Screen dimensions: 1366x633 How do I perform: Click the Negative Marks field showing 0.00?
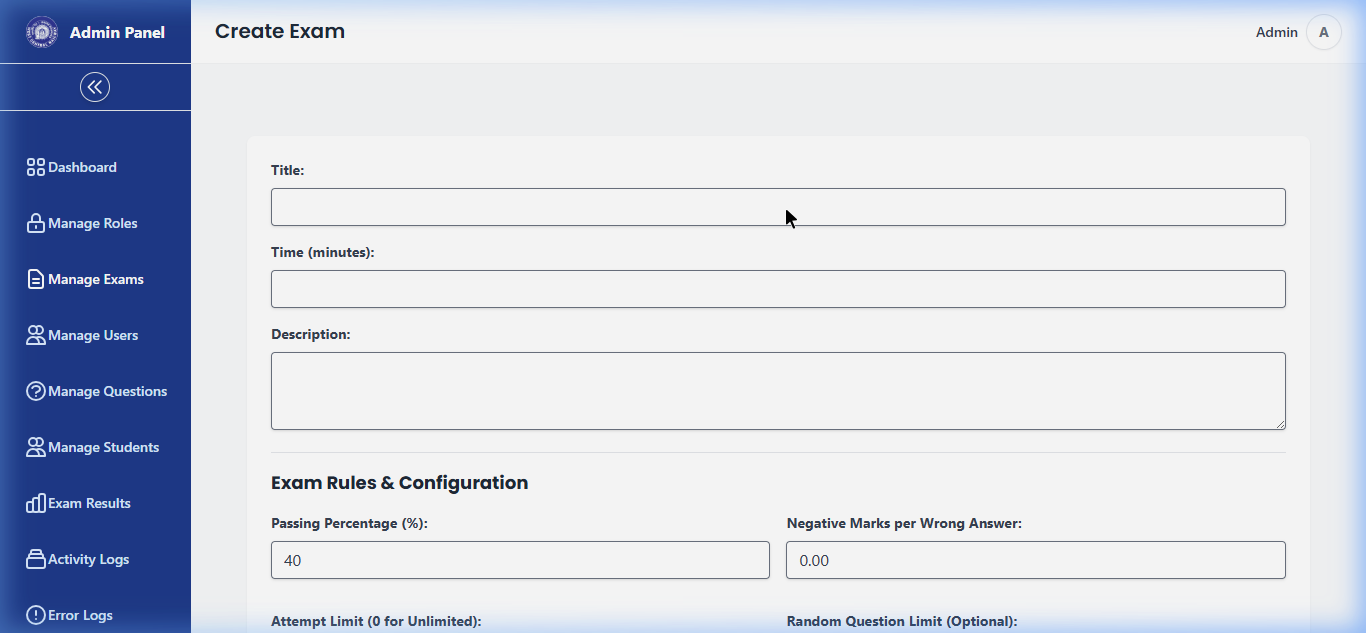[1036, 560]
